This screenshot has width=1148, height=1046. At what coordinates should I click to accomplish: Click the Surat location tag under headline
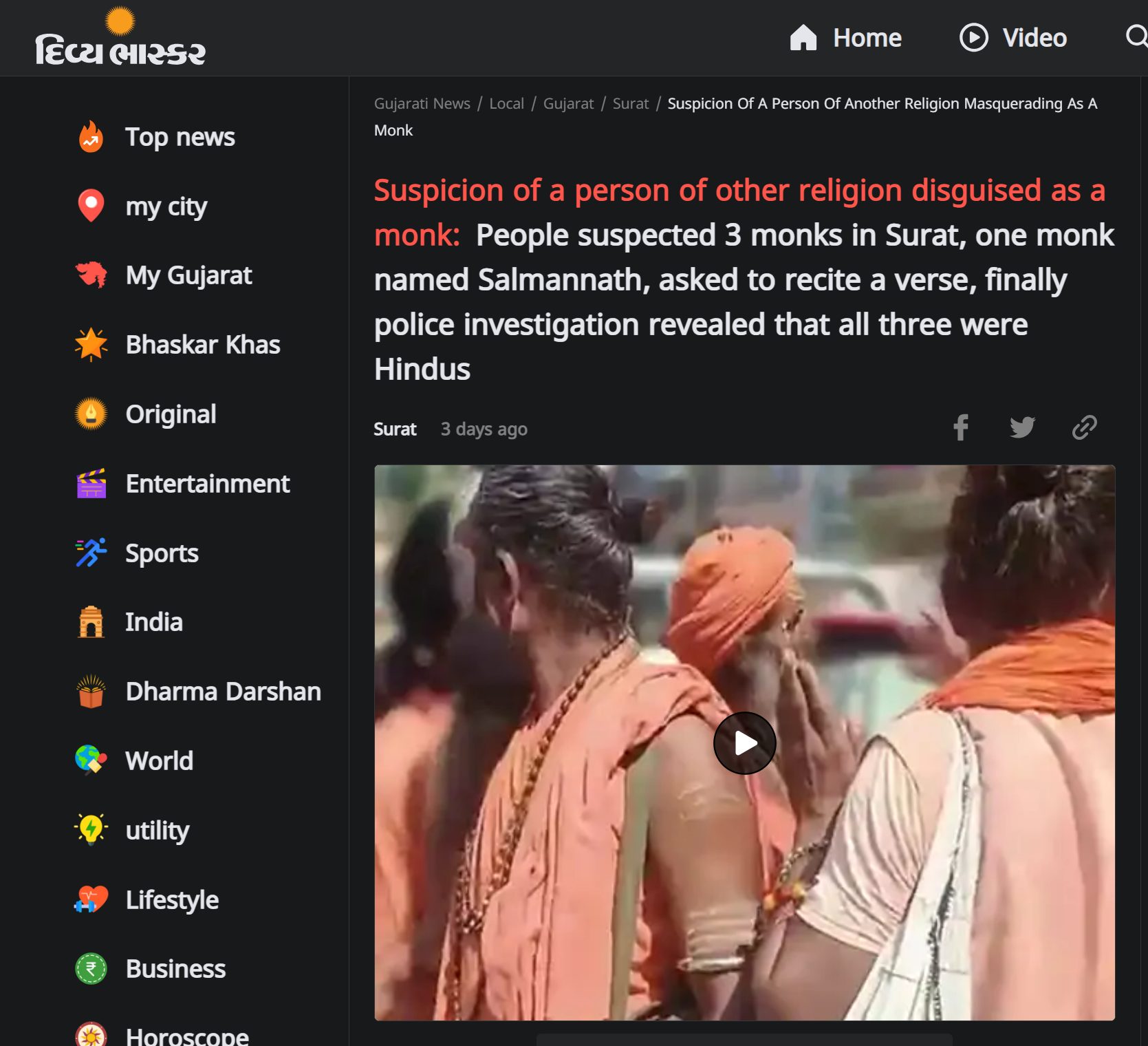click(x=395, y=429)
